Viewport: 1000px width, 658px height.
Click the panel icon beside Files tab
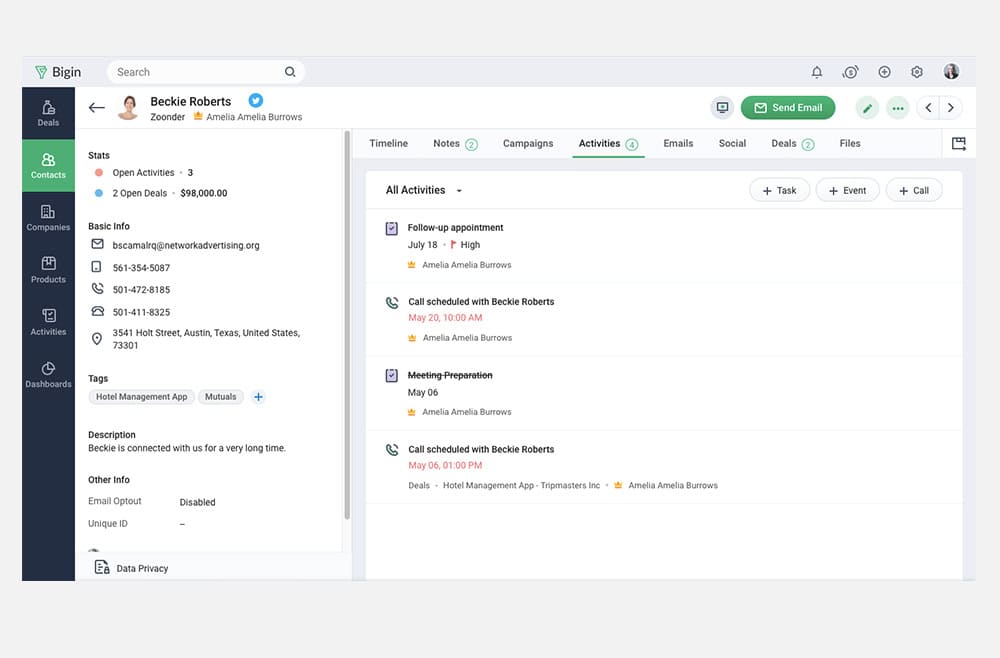click(959, 143)
